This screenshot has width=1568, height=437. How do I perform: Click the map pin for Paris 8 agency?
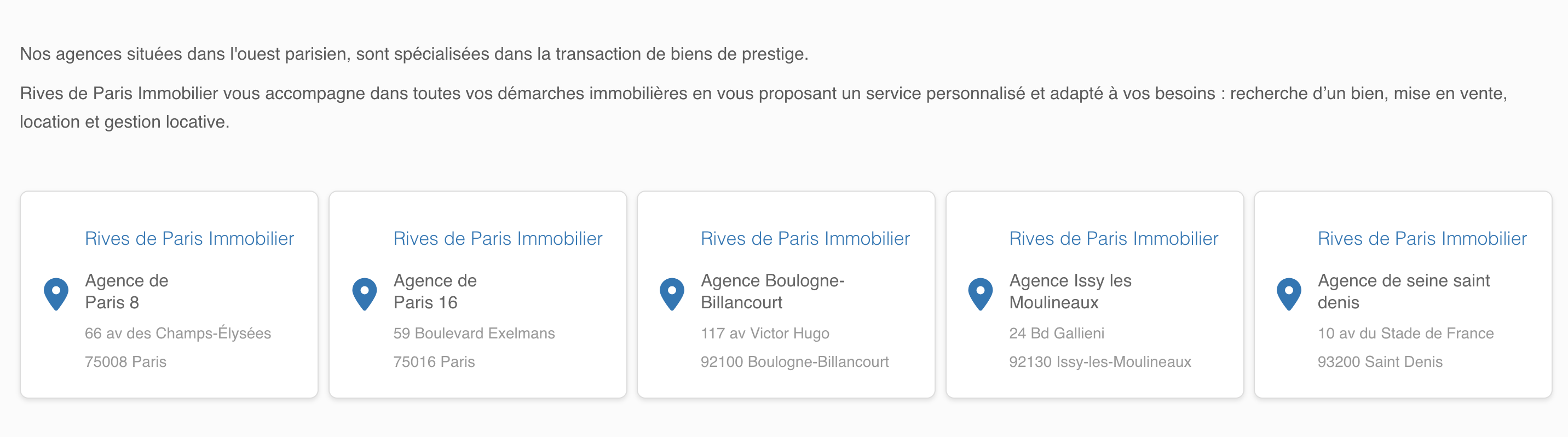[x=56, y=294]
